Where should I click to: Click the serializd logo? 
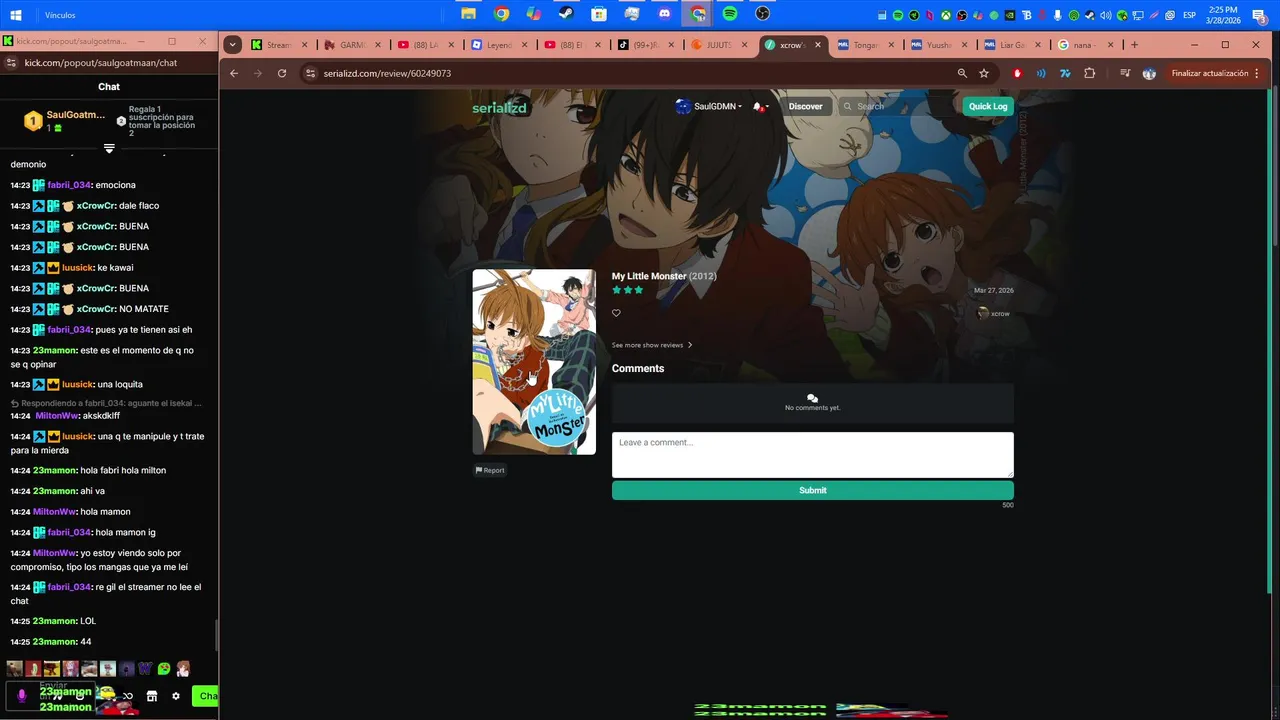point(499,107)
